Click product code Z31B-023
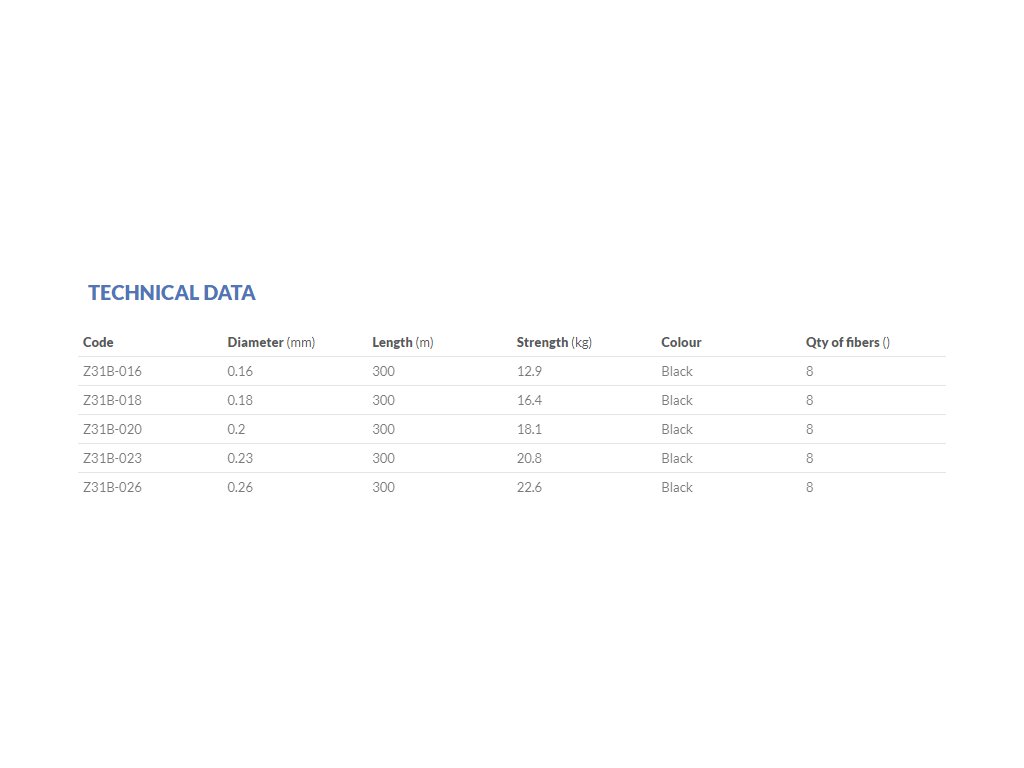This screenshot has height=768, width=1024. pos(112,458)
